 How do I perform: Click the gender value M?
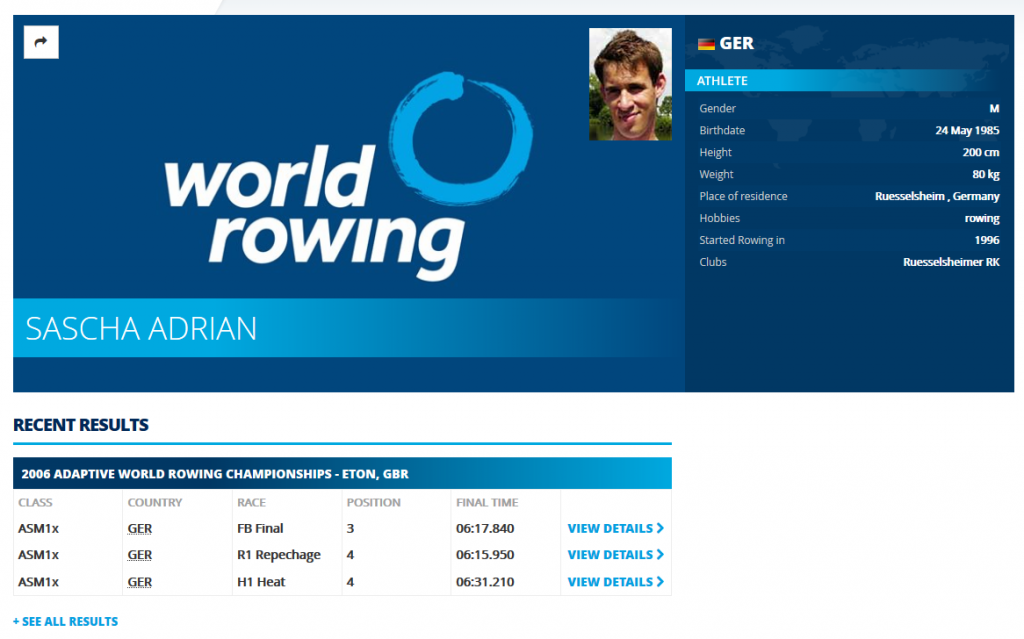point(994,108)
